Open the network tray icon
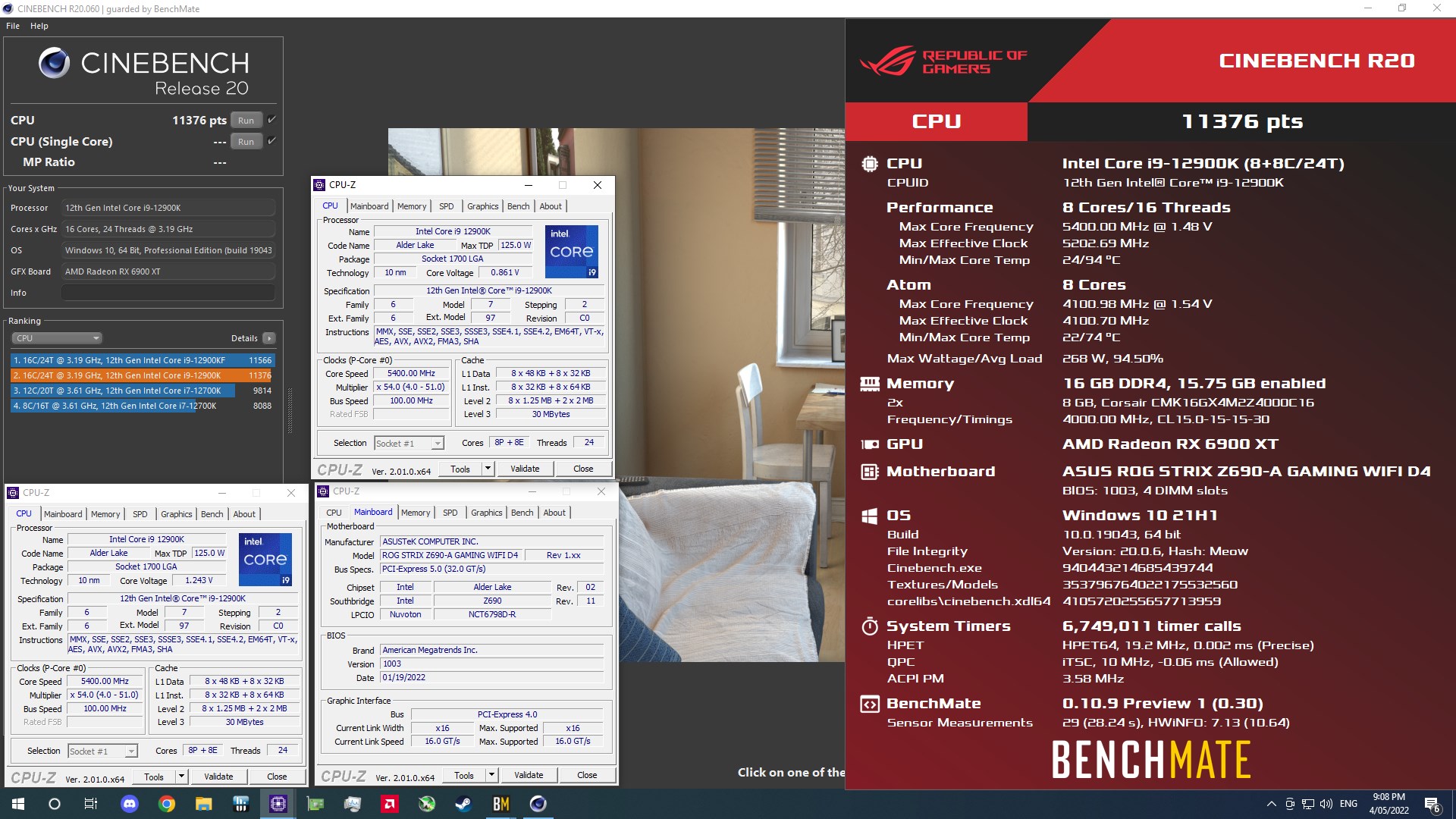Viewport: 1456px width, 819px height. pyautogui.click(x=1308, y=804)
